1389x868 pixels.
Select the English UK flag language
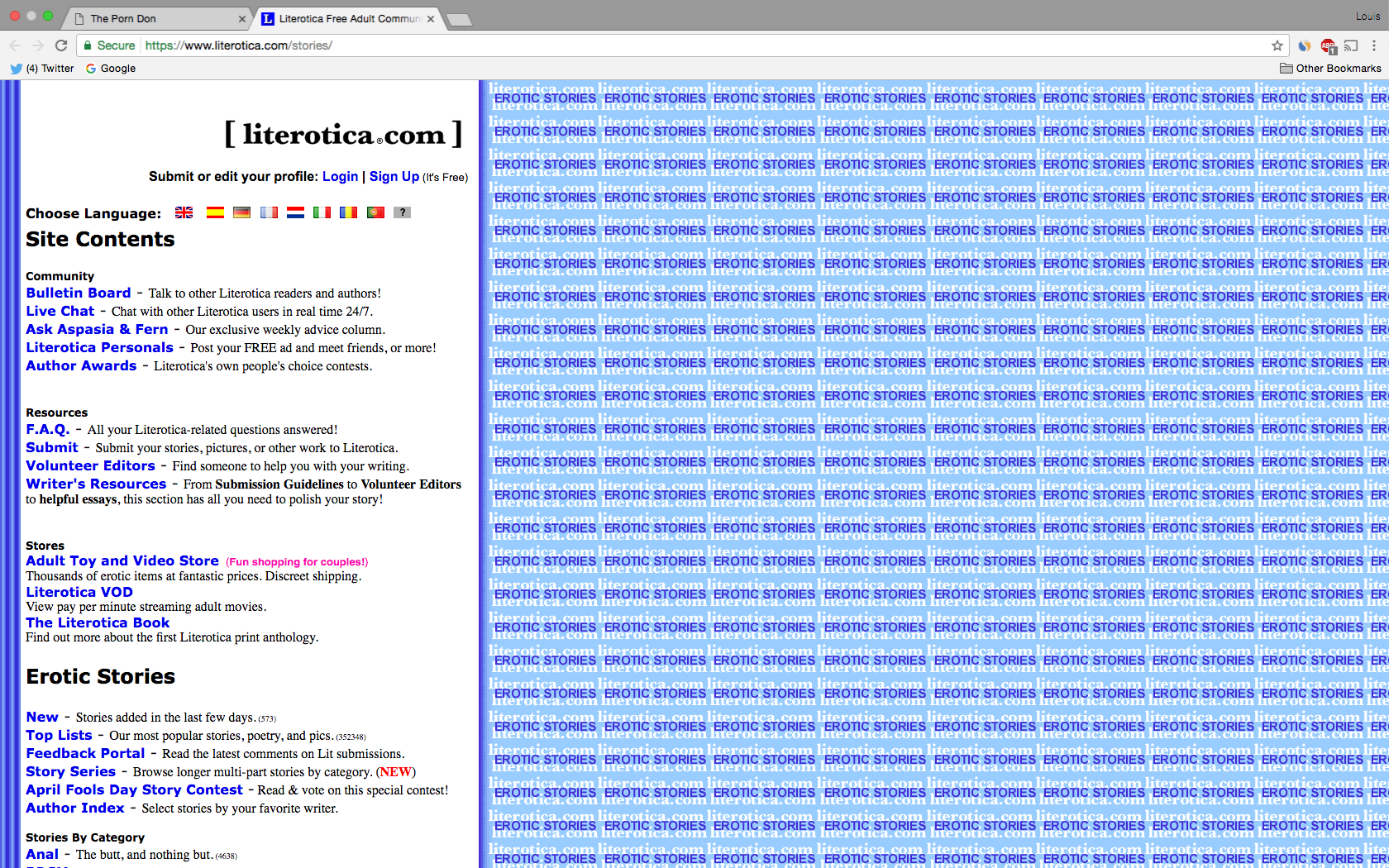point(184,212)
